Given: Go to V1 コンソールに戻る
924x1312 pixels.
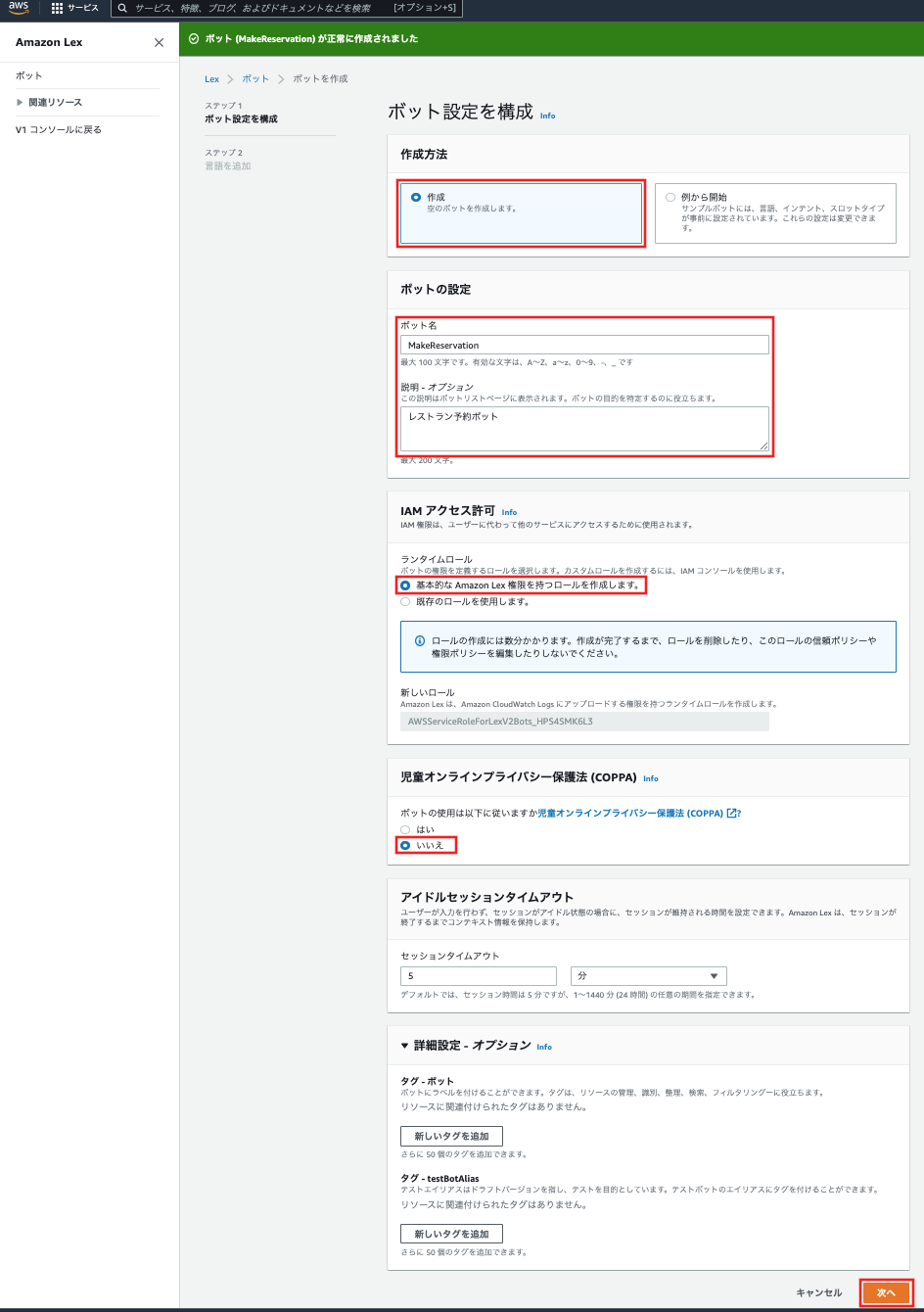Looking at the screenshot, I should pos(59,129).
